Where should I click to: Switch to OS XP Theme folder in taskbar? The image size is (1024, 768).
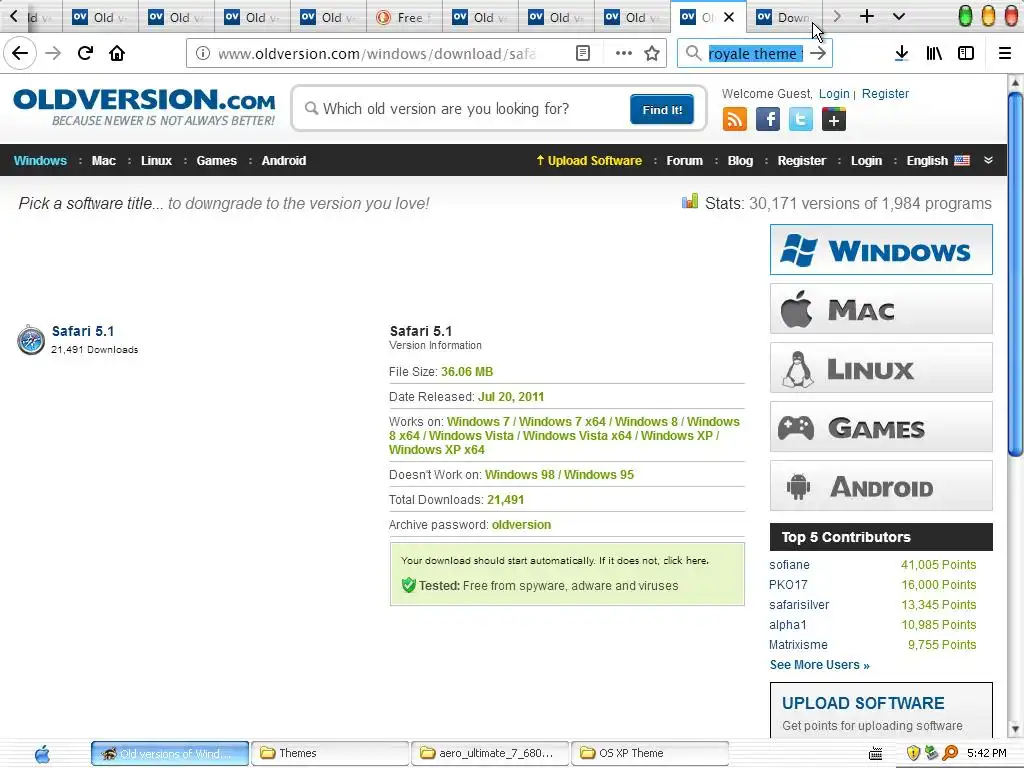649,753
